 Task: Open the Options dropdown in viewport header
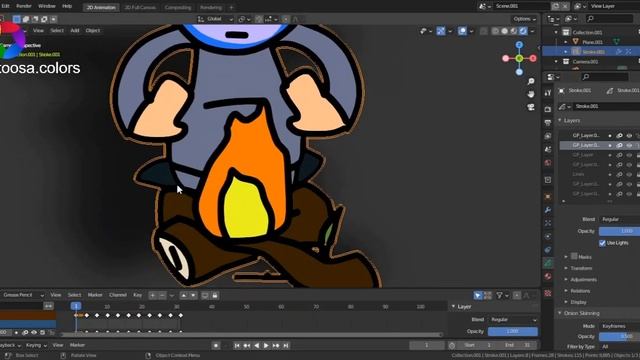click(524, 19)
